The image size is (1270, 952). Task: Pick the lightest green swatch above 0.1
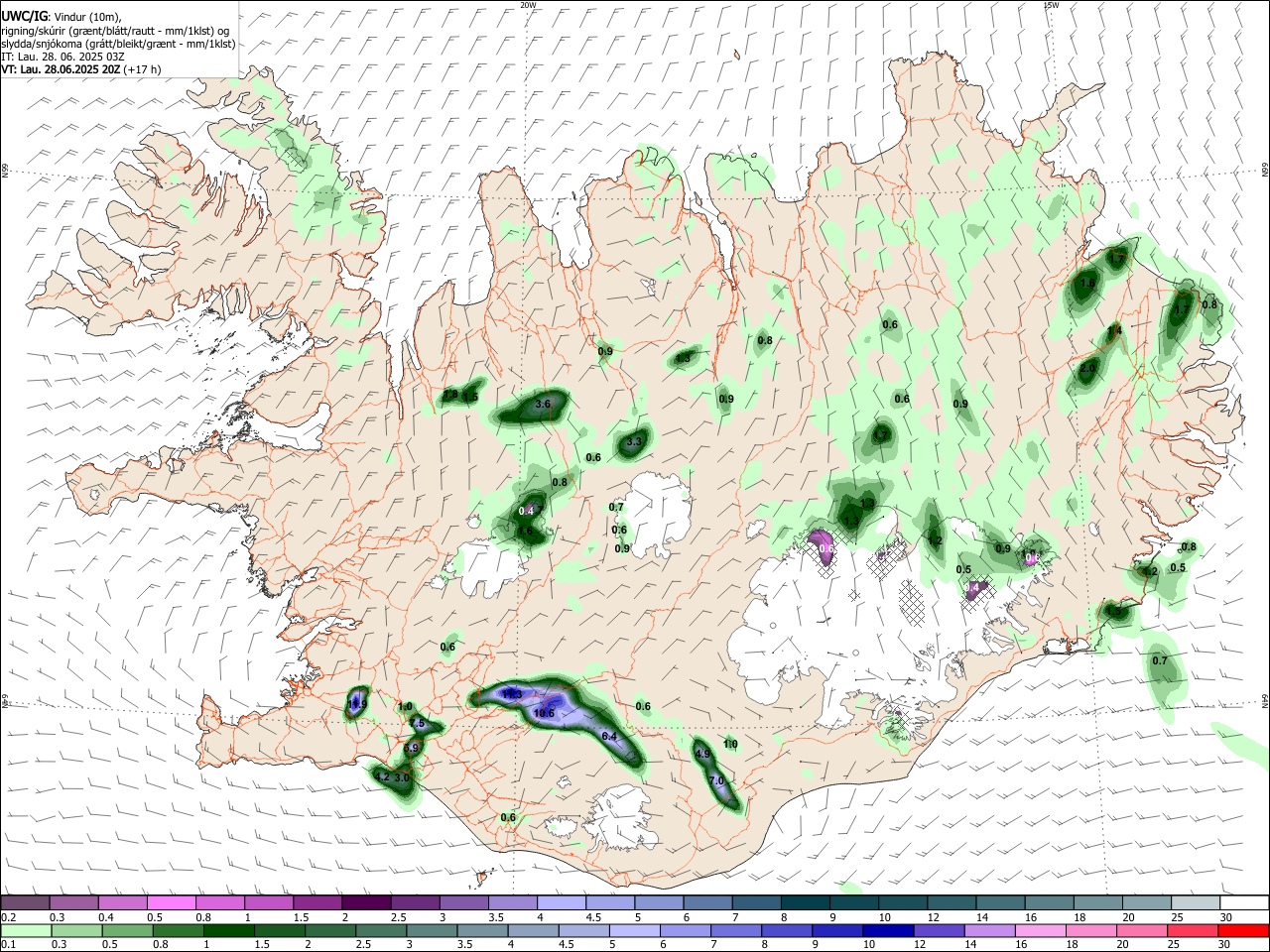25,930
